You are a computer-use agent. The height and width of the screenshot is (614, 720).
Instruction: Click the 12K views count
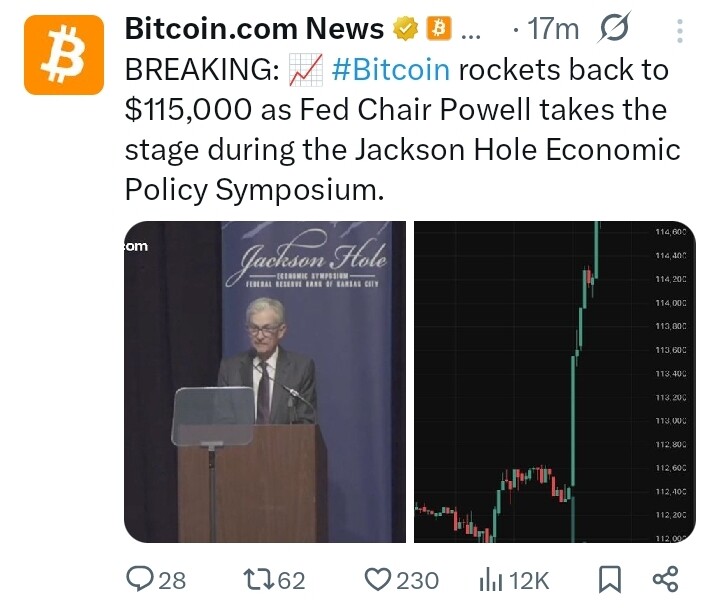pyautogui.click(x=529, y=580)
